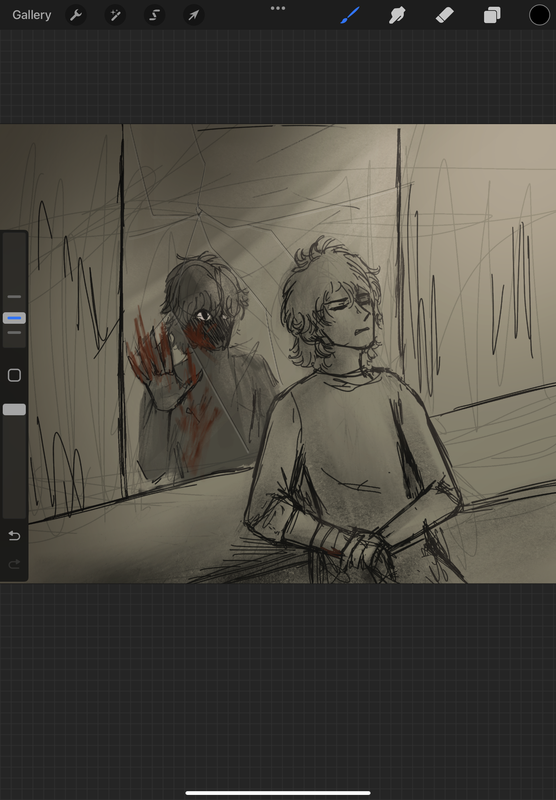556x800 pixels.
Task: Return to the Gallery
Action: [x=32, y=15]
